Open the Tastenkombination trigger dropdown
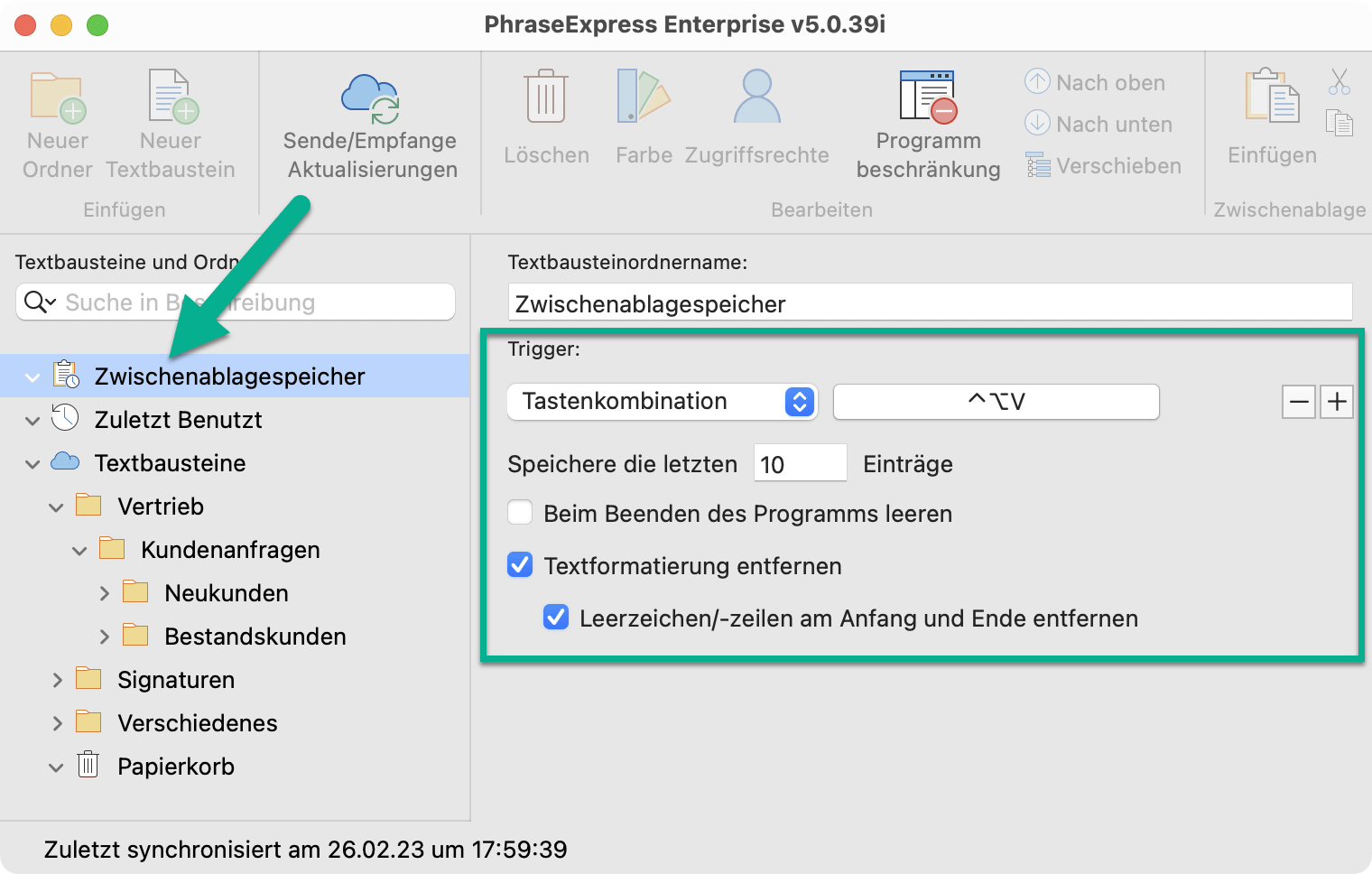Image resolution: width=1372 pixels, height=874 pixels. point(663,402)
